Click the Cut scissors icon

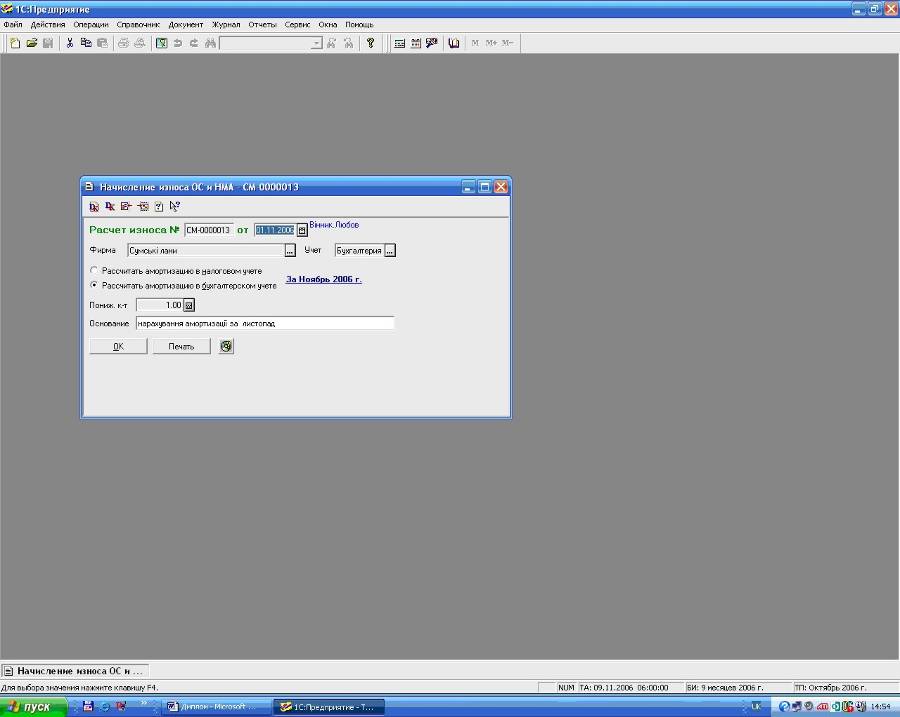click(x=69, y=43)
